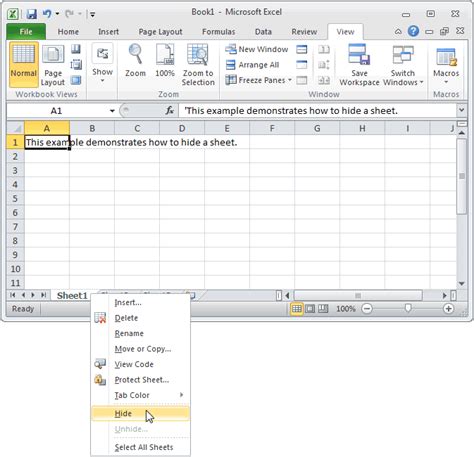Click Zoom to Selection button

(x=198, y=65)
